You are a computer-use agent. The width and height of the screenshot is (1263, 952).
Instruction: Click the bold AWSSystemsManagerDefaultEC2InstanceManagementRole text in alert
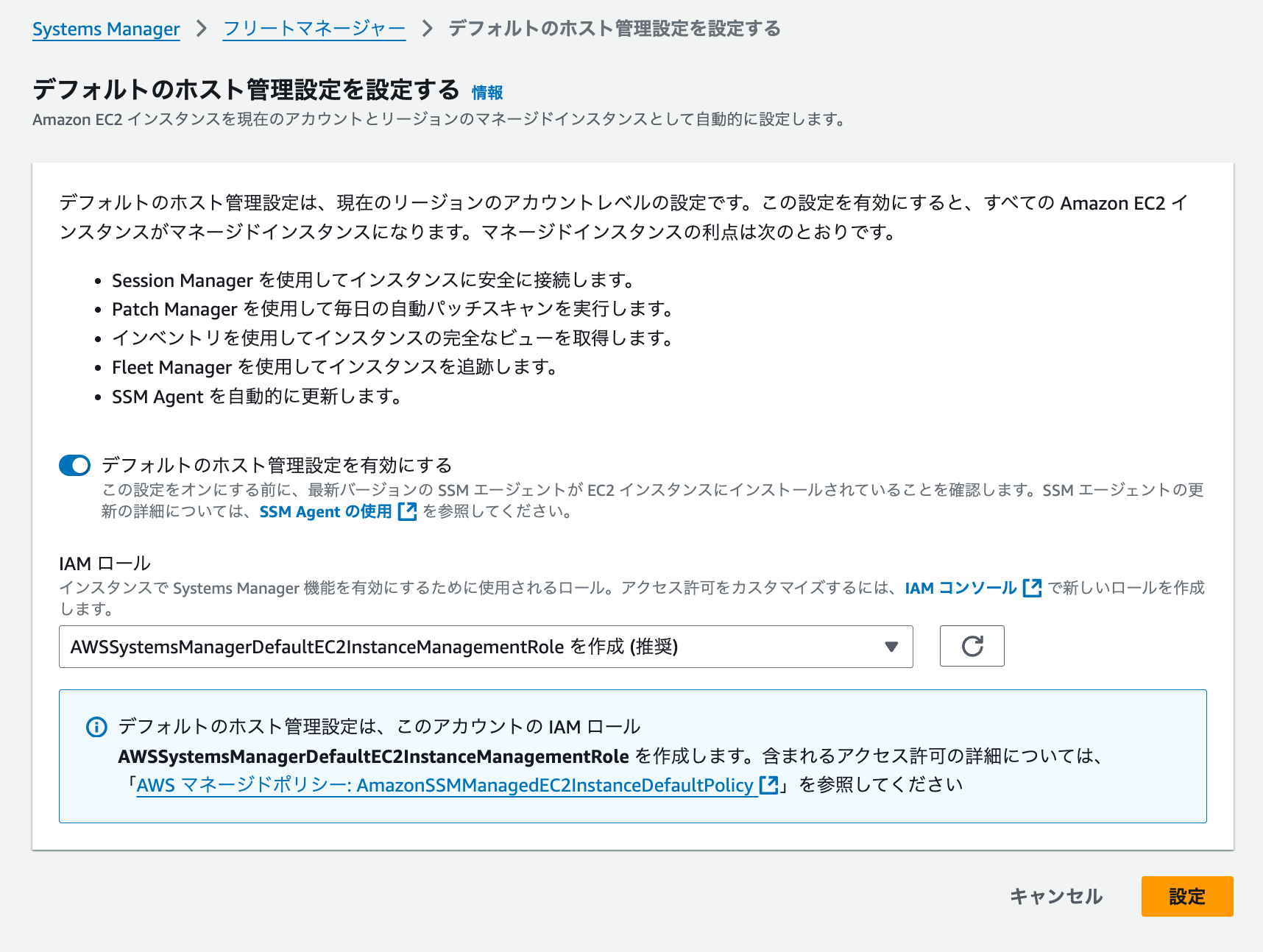[374, 756]
